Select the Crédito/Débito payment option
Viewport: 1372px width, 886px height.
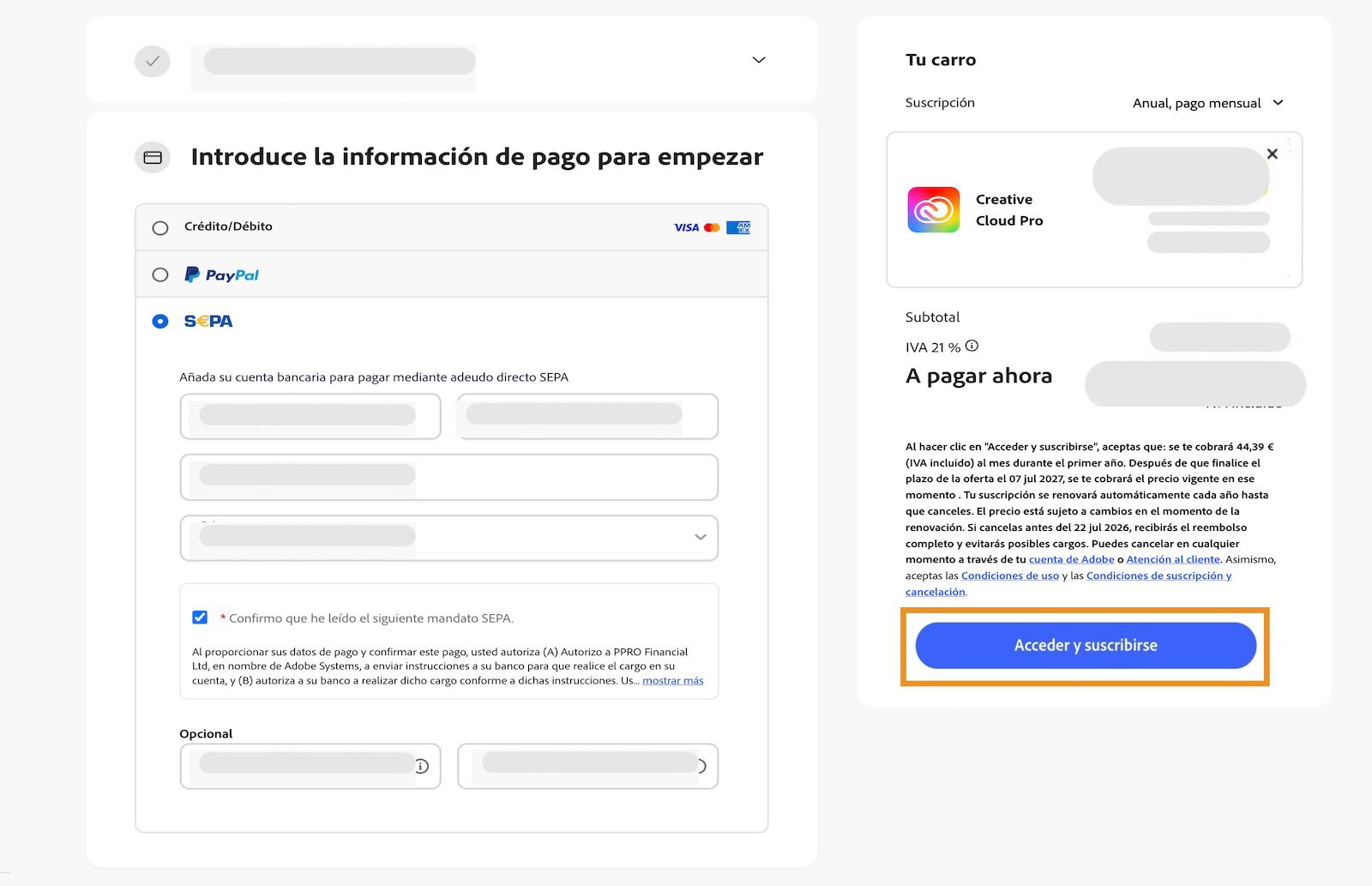click(160, 228)
